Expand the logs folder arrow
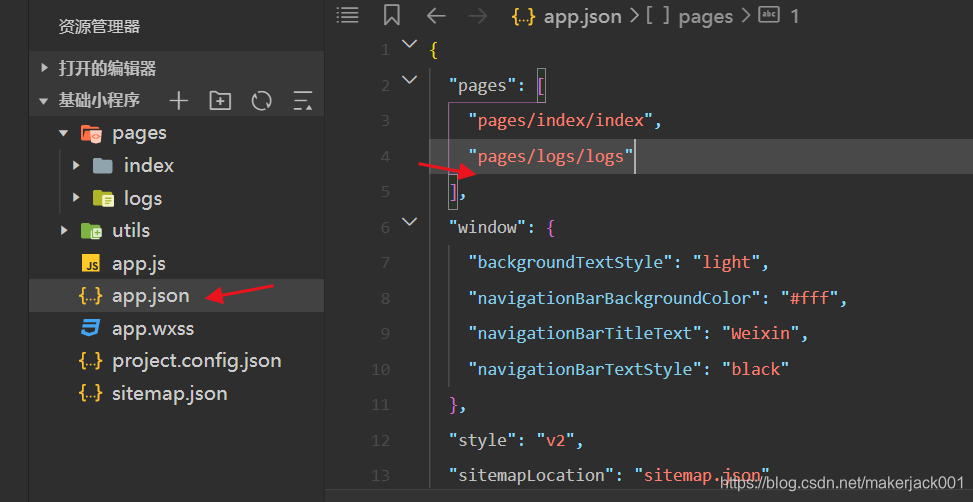 [76, 198]
